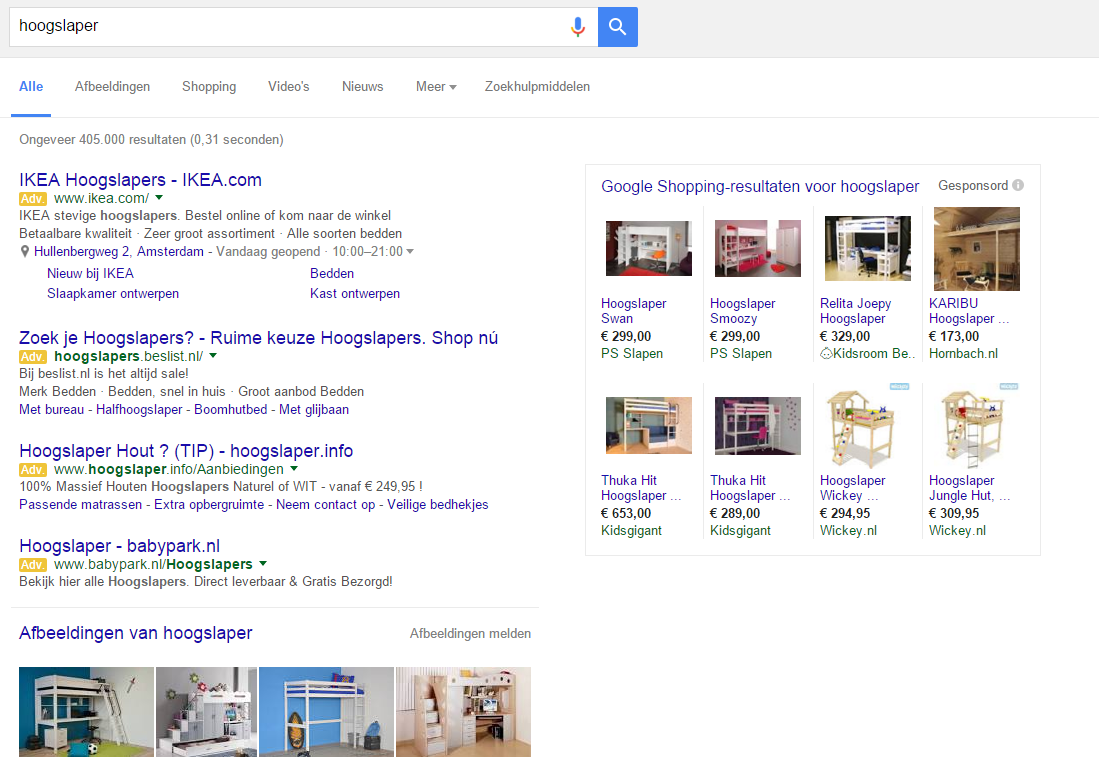Expand the arrow beside babypark.nl/Hoogslapers

263,564
